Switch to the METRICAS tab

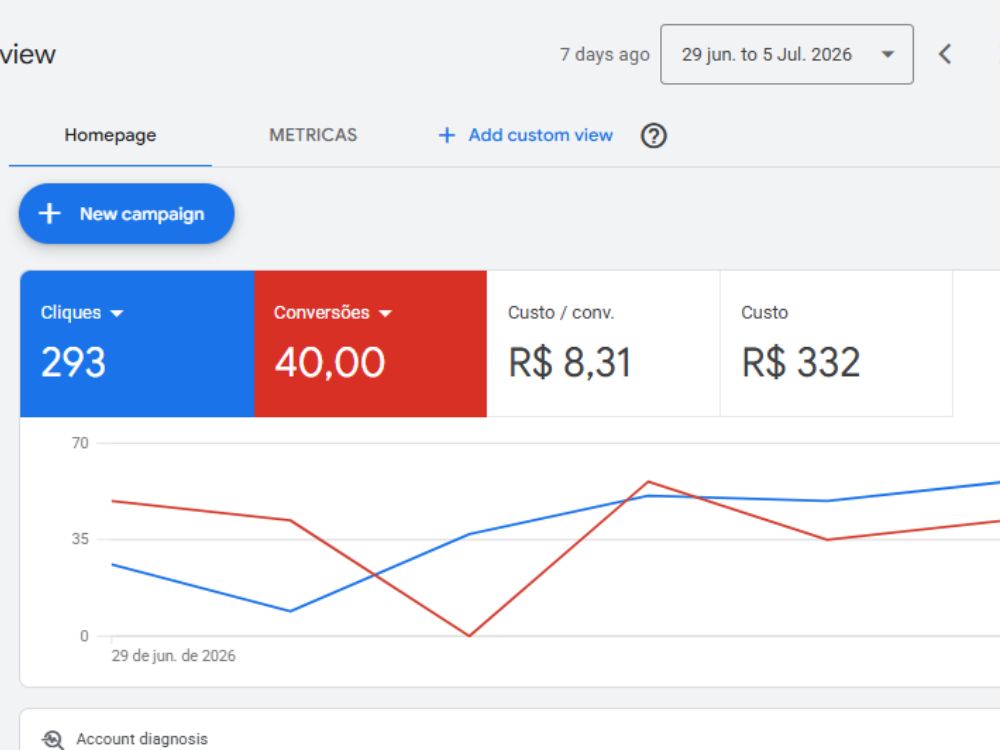click(x=313, y=135)
